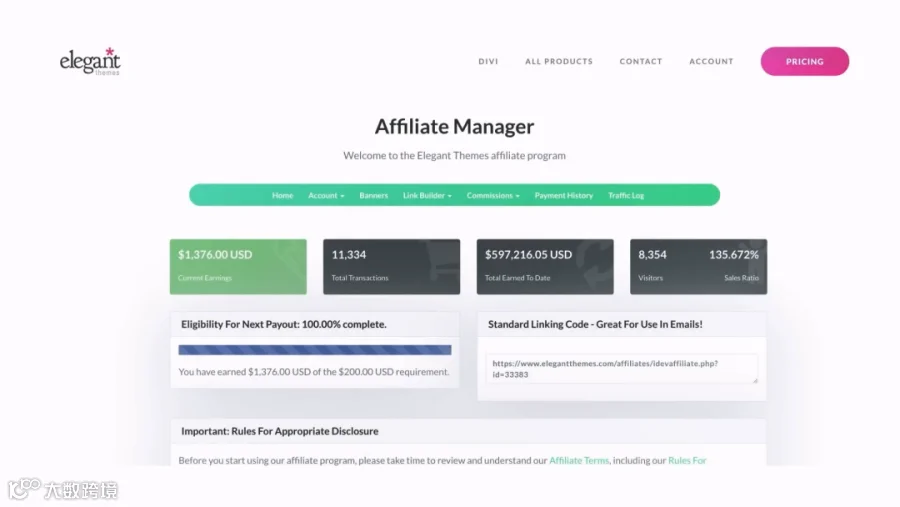This screenshot has height=507, width=900.
Task: Open the Affiliate Terms link
Action: click(x=579, y=460)
